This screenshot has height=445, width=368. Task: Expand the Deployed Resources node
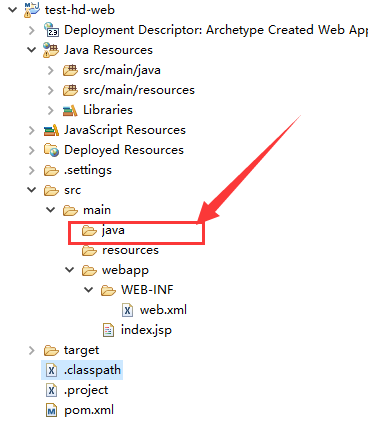point(32,150)
